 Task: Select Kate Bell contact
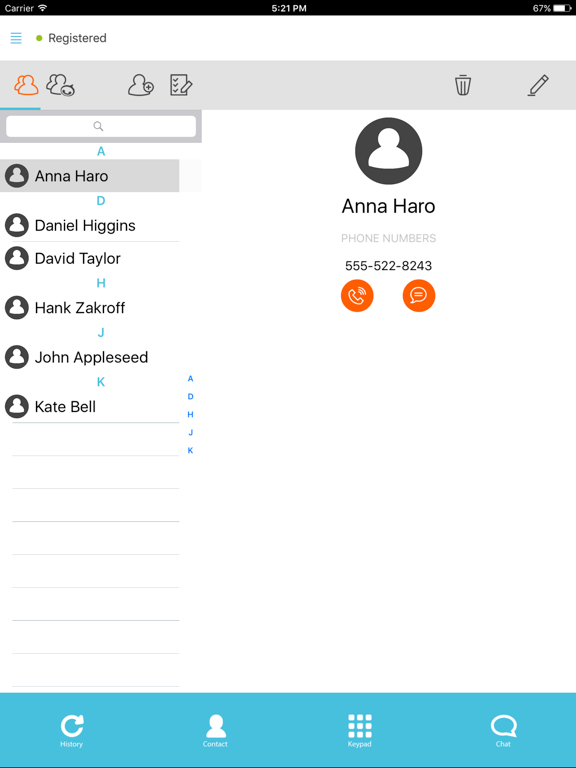tap(90, 407)
